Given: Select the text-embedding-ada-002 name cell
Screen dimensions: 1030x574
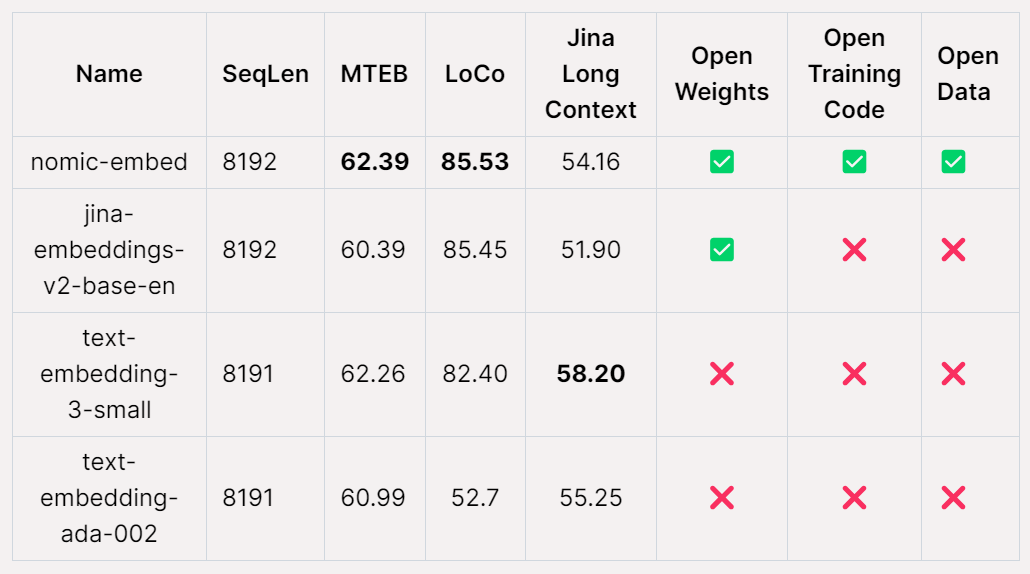Looking at the screenshot, I should click(x=109, y=497).
